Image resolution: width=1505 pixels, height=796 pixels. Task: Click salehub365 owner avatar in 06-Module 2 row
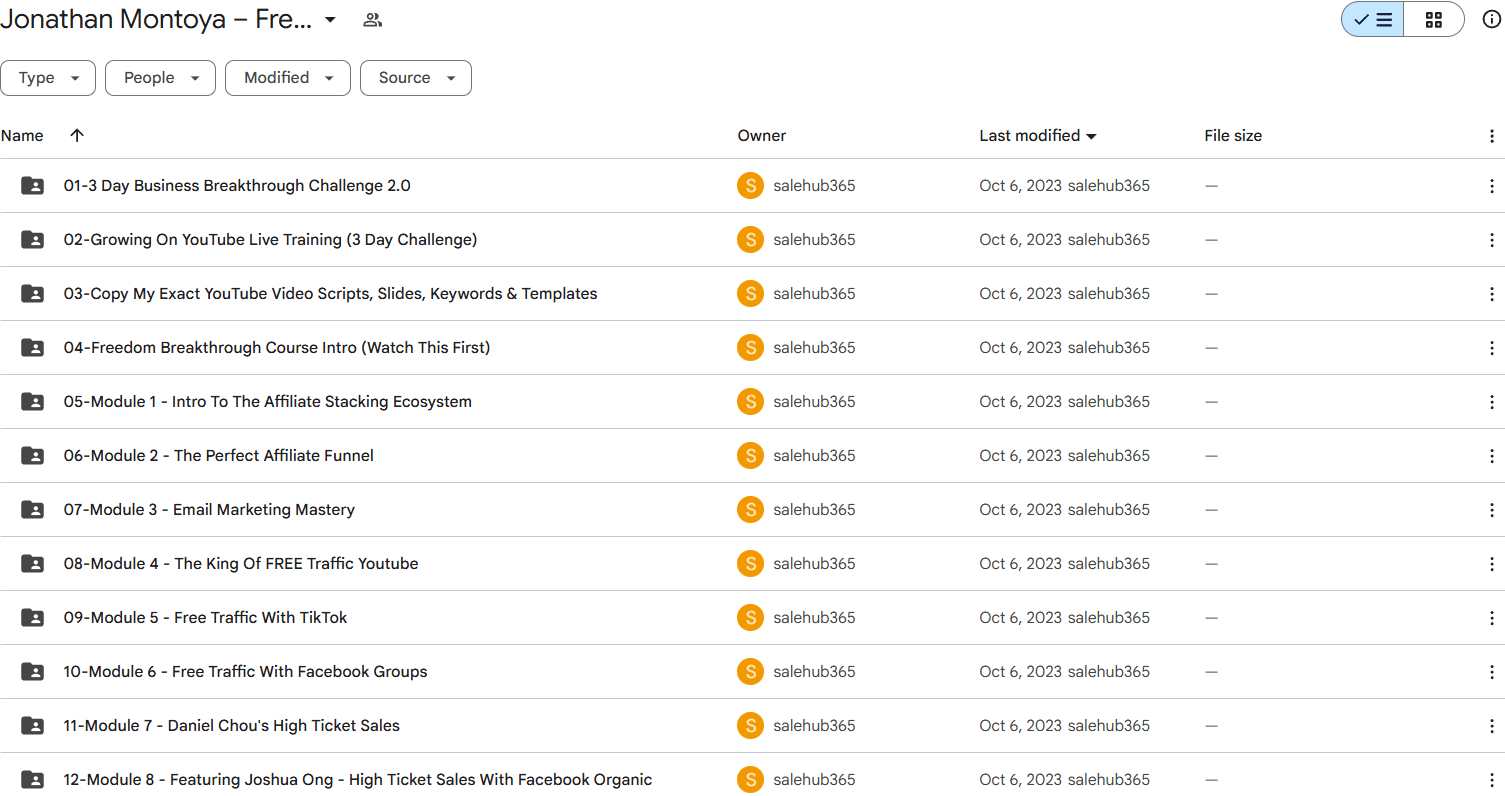coord(750,456)
